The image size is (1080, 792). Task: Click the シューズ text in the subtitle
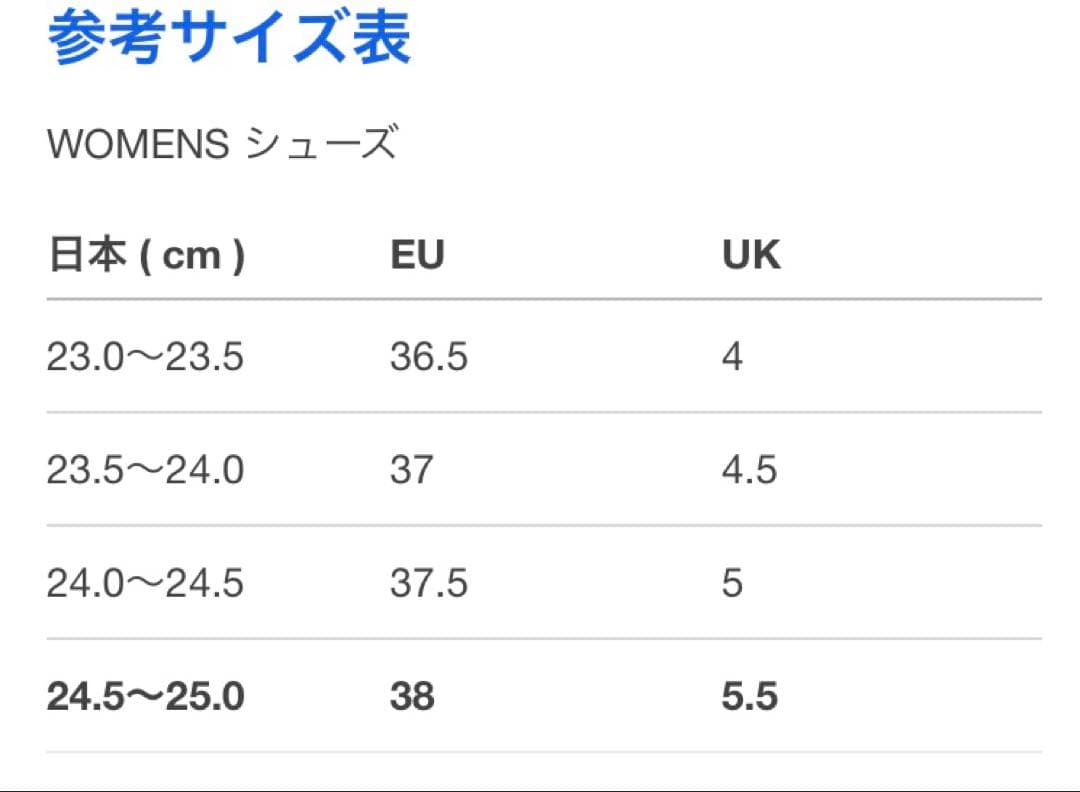(321, 145)
